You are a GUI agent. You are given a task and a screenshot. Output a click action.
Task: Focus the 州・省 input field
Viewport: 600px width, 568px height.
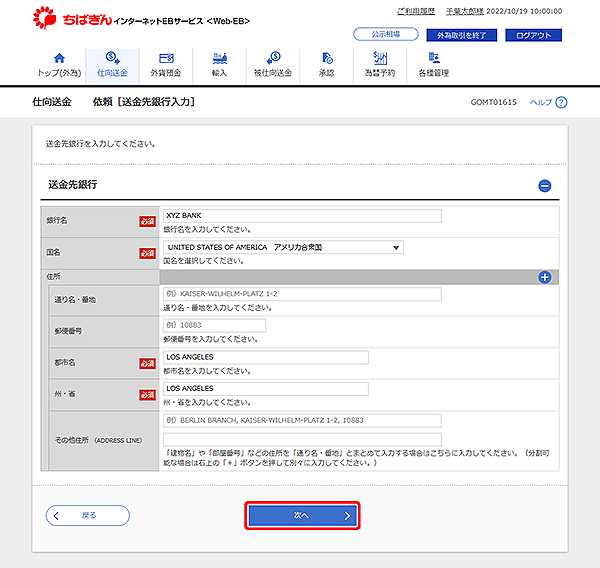[266, 388]
